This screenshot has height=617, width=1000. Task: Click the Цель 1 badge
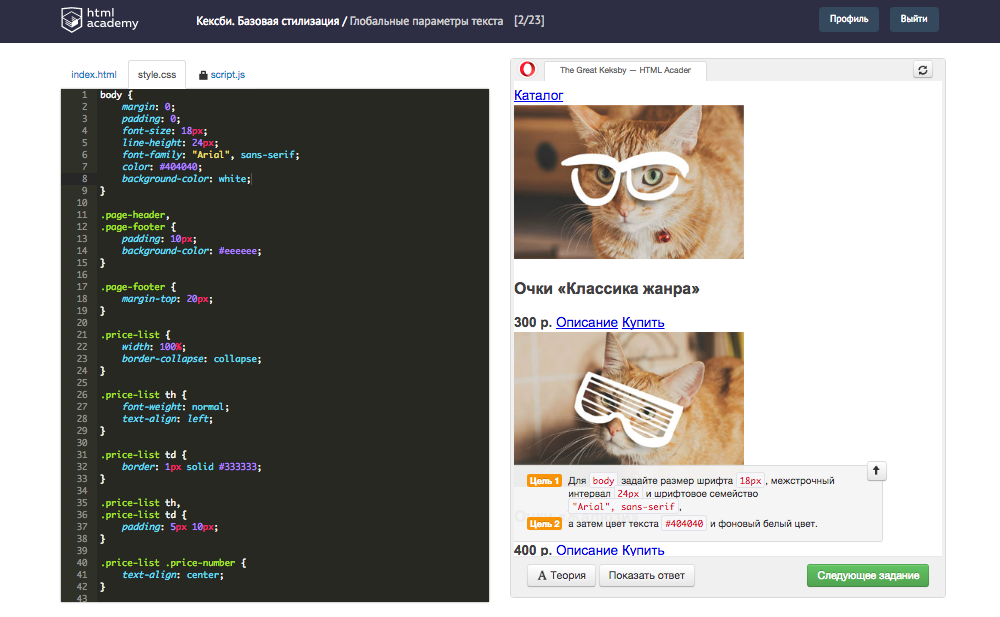544,481
